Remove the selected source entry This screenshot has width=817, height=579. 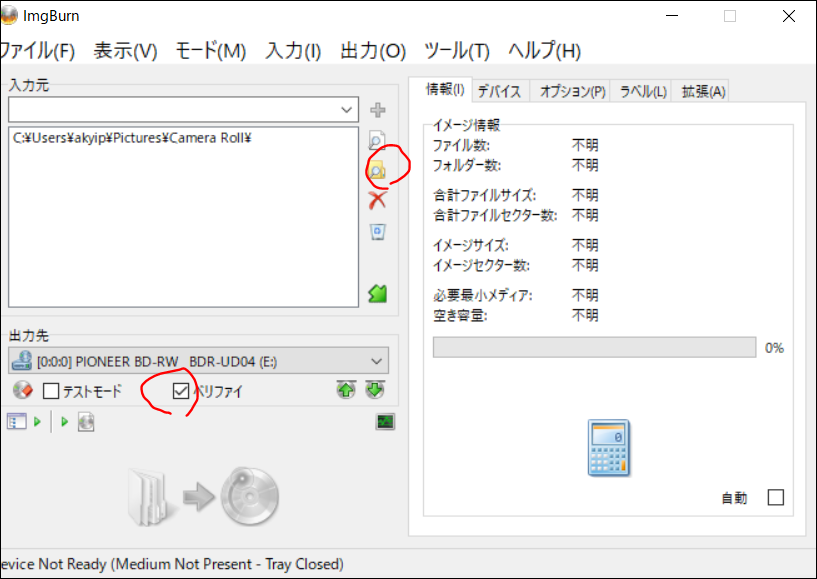click(x=380, y=199)
